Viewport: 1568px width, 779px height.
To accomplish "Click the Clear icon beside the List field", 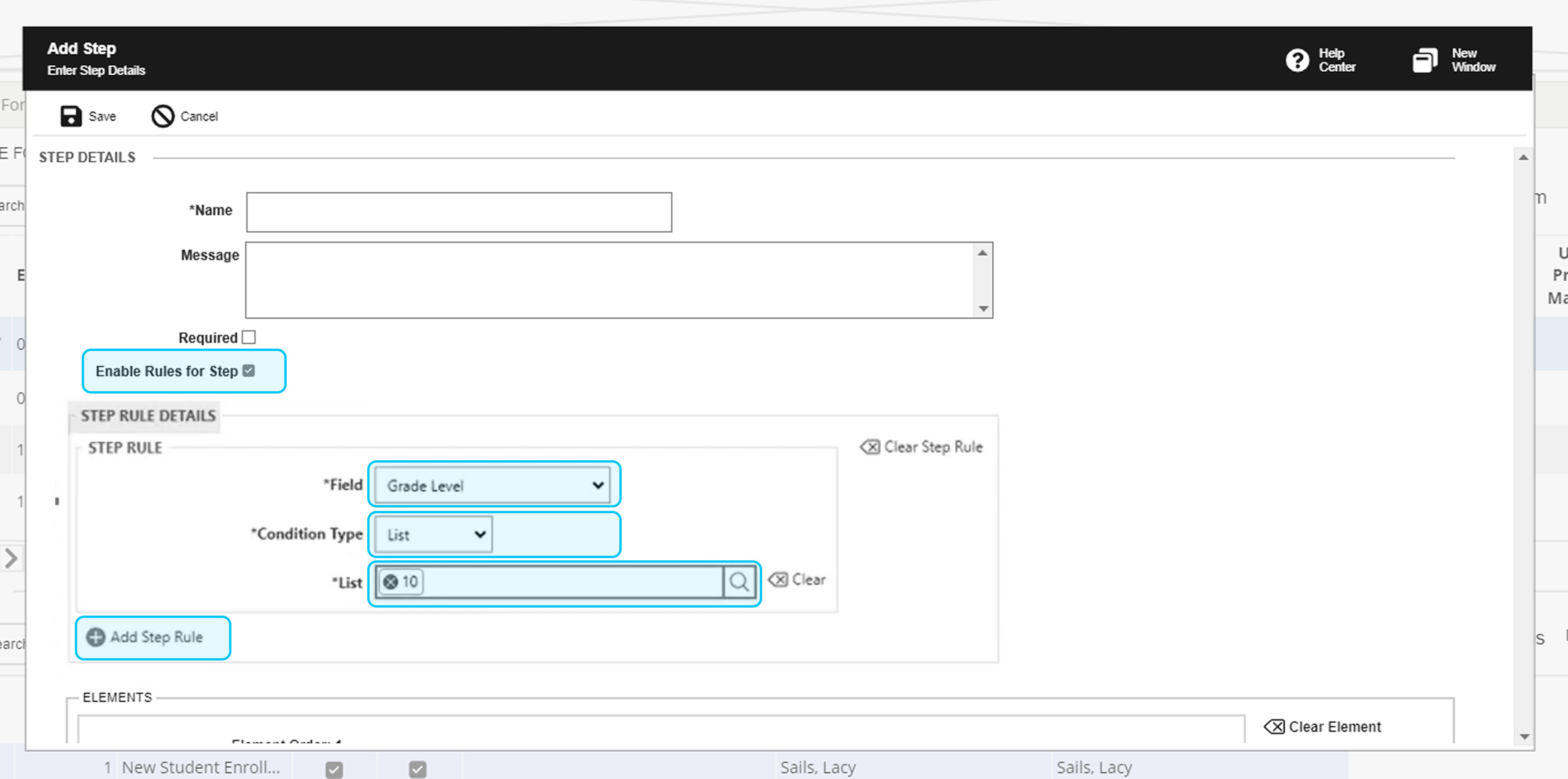I will point(778,579).
